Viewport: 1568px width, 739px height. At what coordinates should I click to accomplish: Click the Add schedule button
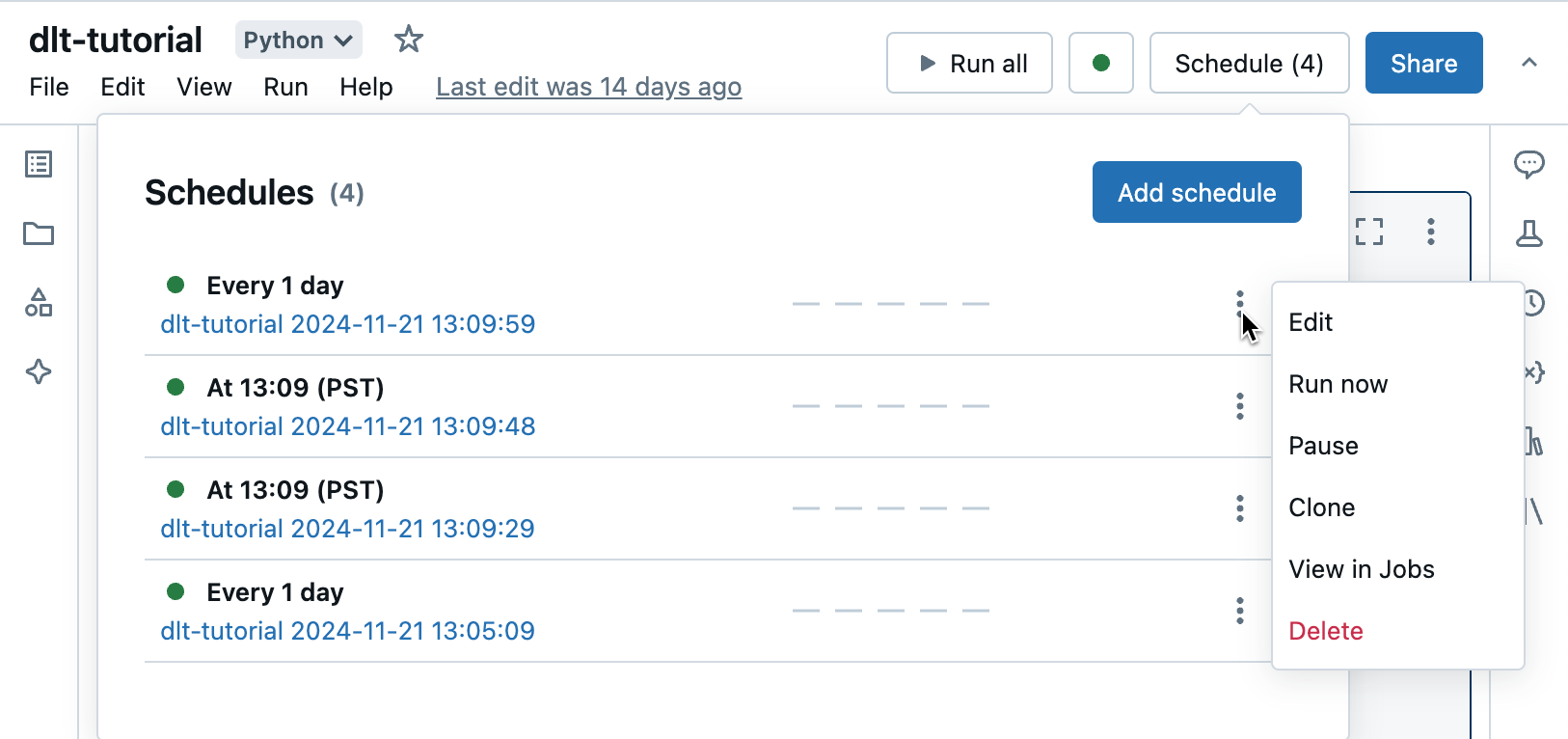click(1196, 192)
